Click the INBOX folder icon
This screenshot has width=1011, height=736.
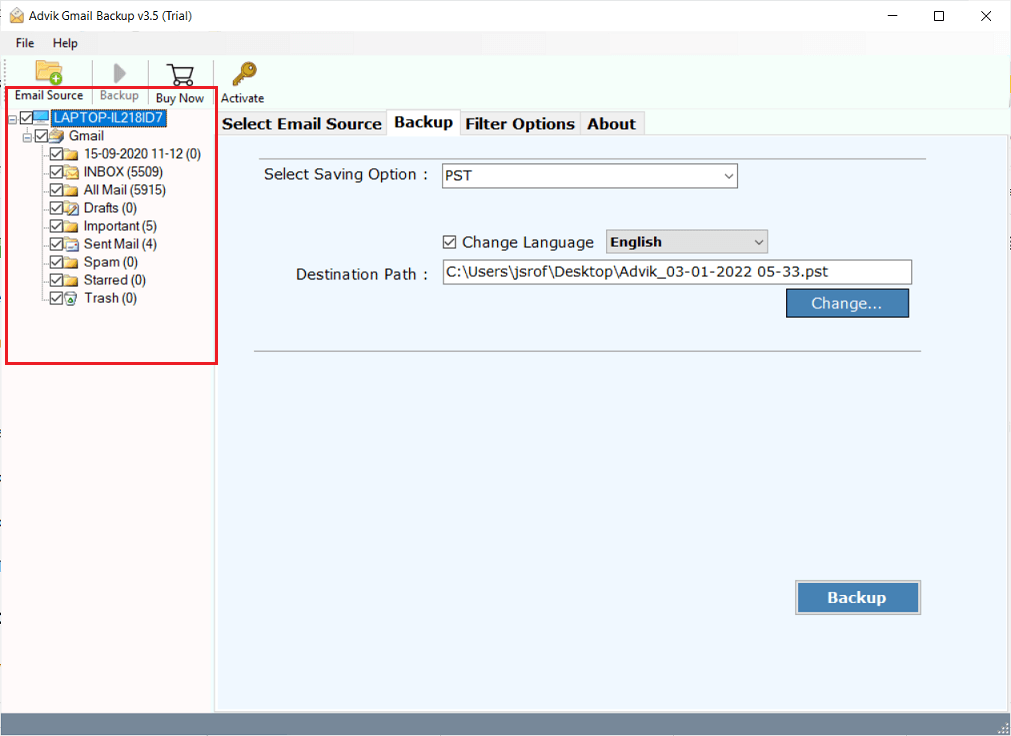[71, 172]
